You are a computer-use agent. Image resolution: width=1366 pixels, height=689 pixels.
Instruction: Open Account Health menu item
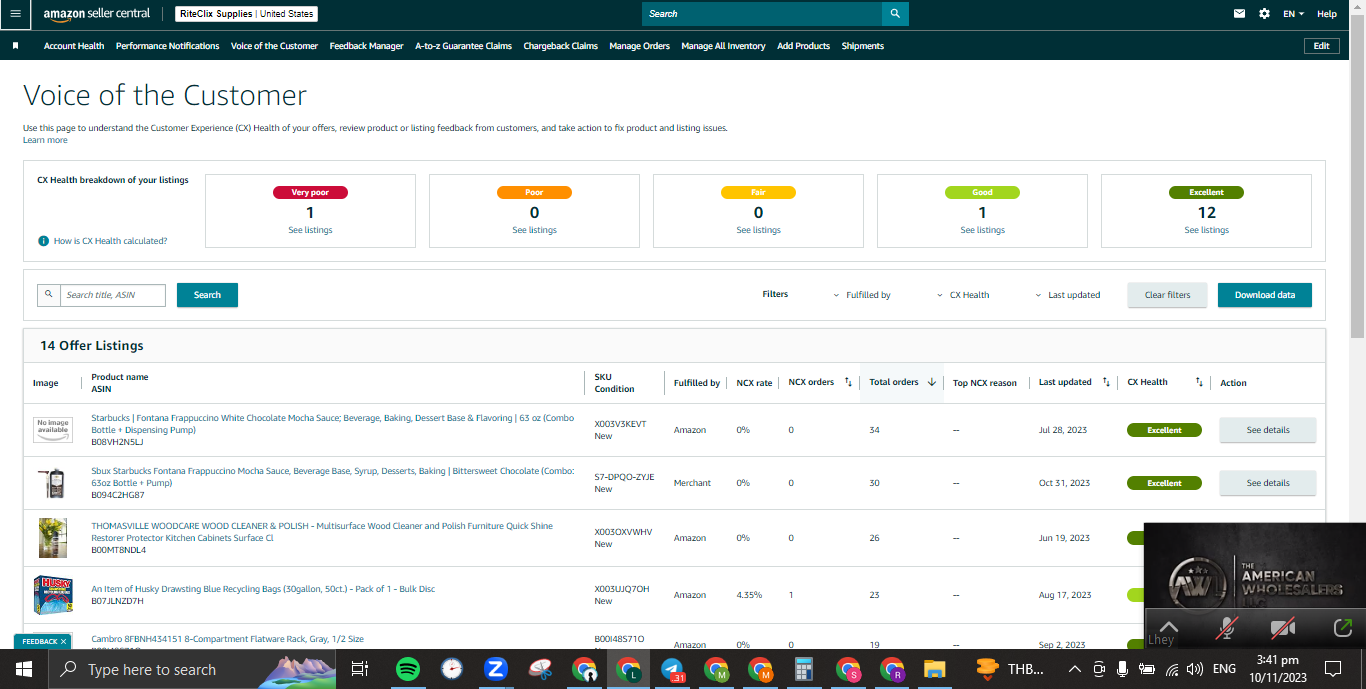pyautogui.click(x=74, y=46)
